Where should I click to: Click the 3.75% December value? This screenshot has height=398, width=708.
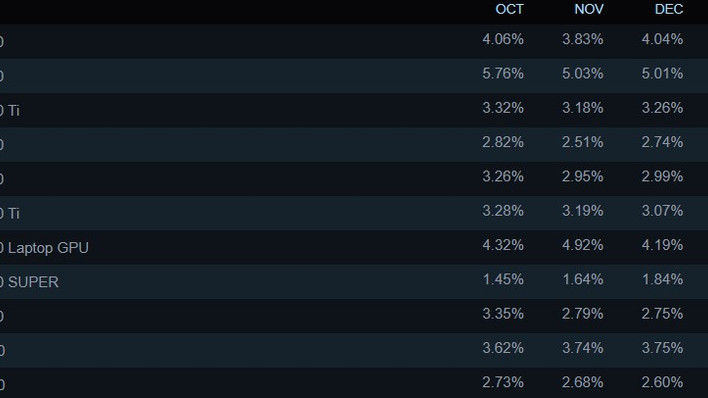click(x=662, y=348)
